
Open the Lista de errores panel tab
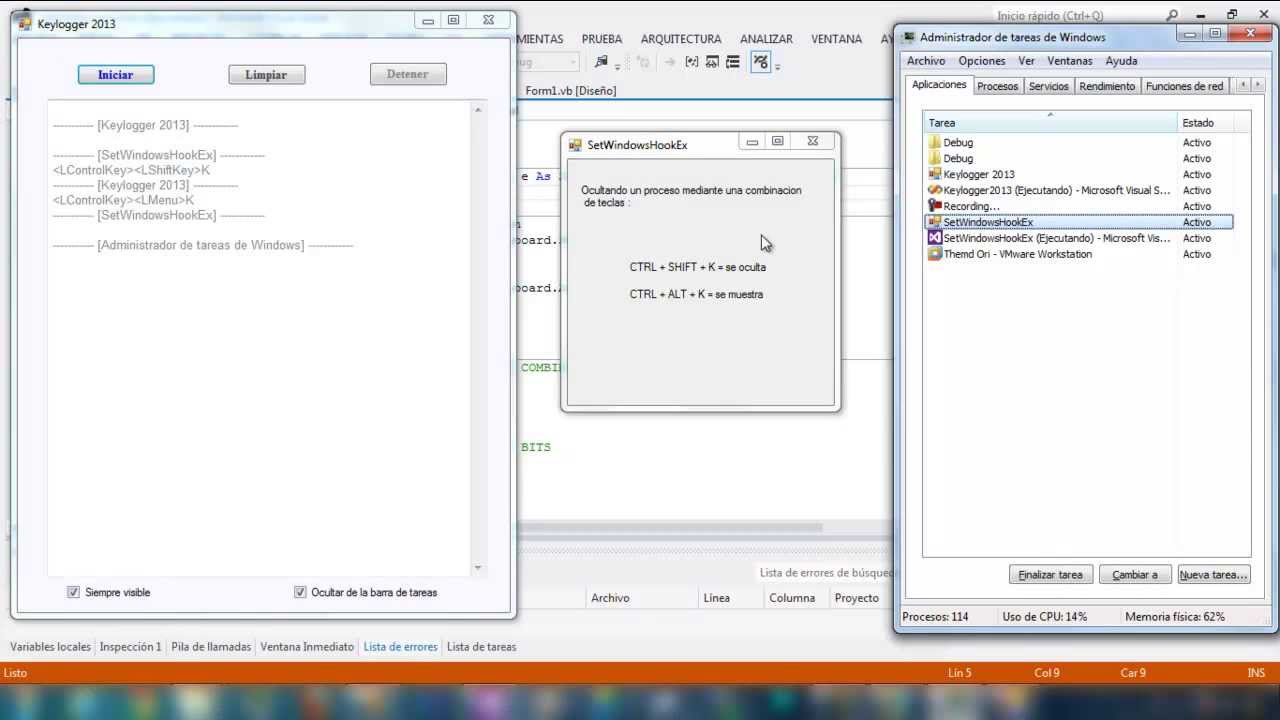point(400,647)
